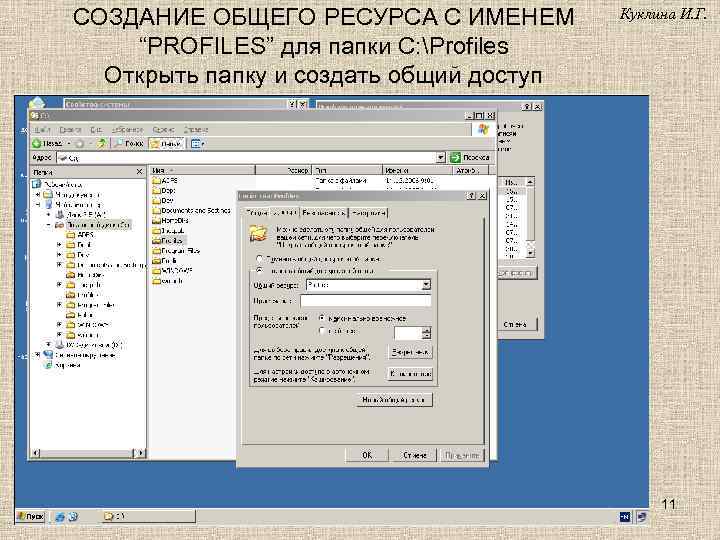Select 'Share this folder' radio button

point(259,270)
